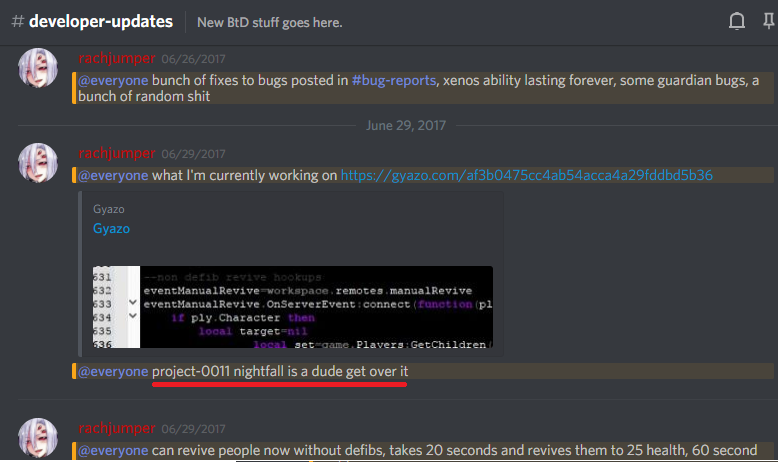Click the collapse chevron in code preview

[133, 302]
